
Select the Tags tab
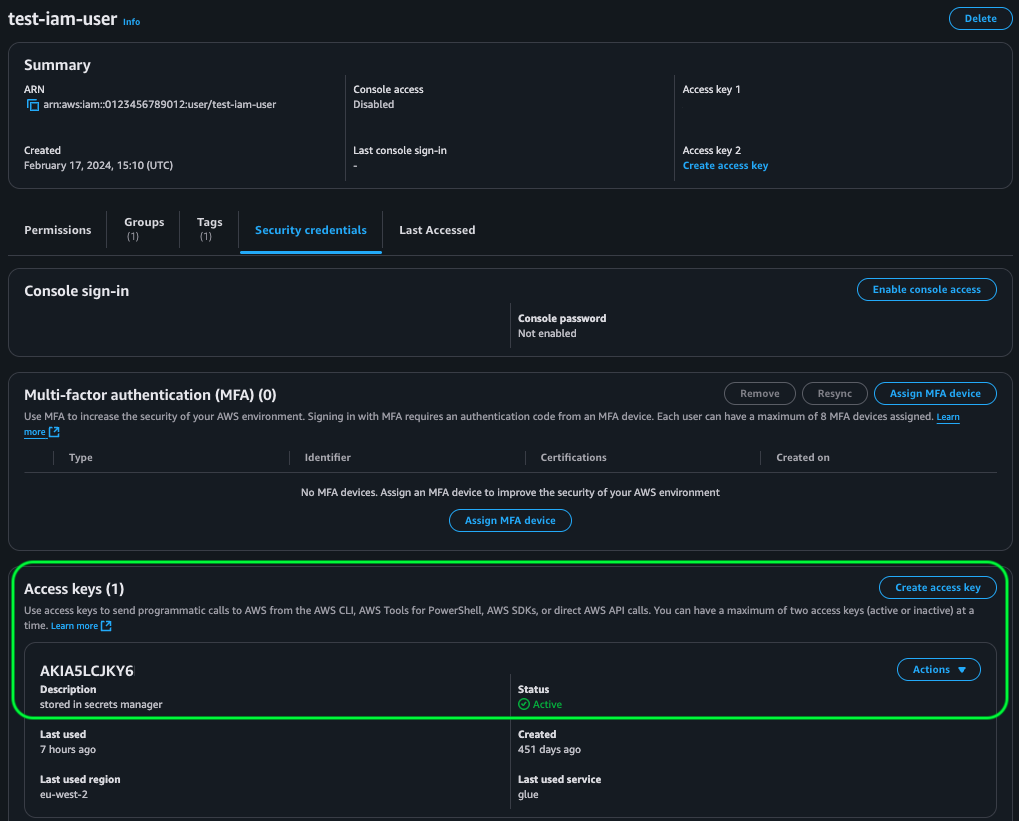209,229
